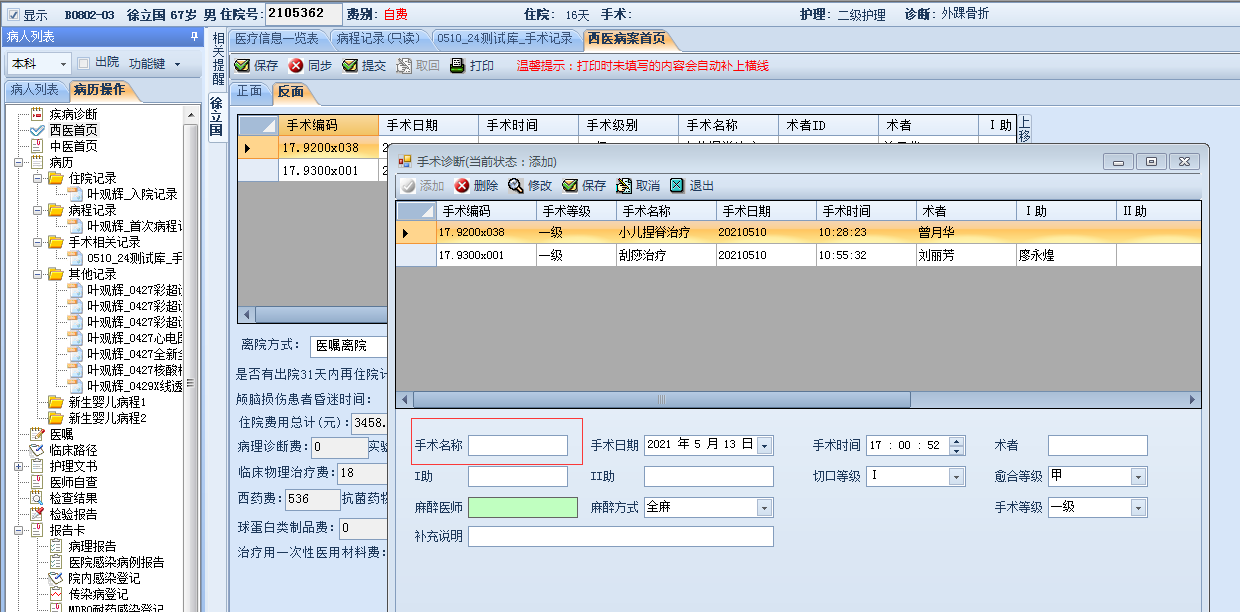Open 0510_24测试库 surgery record in tree
1240x612 pixels.
click(x=134, y=258)
